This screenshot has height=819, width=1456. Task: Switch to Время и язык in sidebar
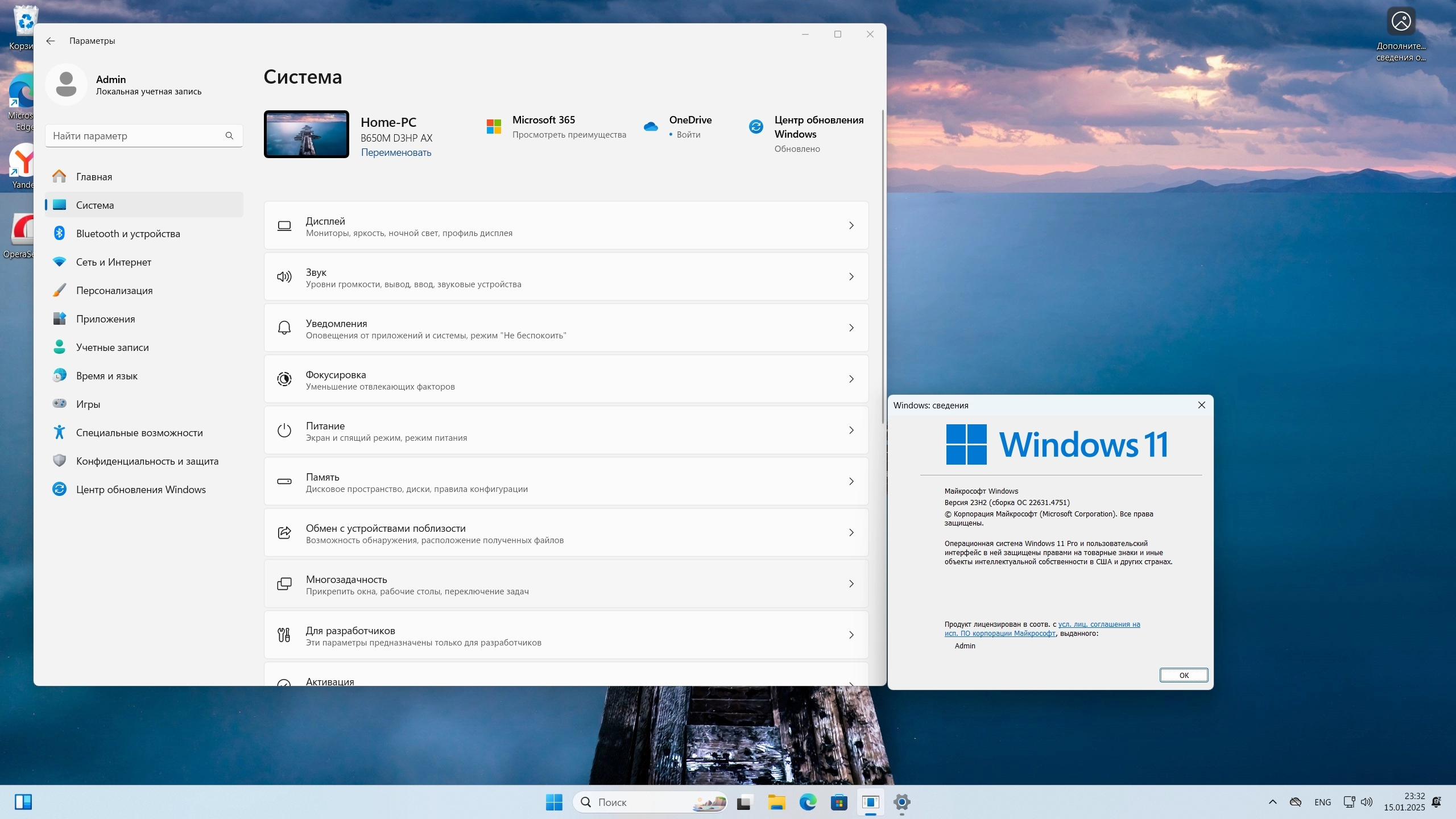point(107,376)
